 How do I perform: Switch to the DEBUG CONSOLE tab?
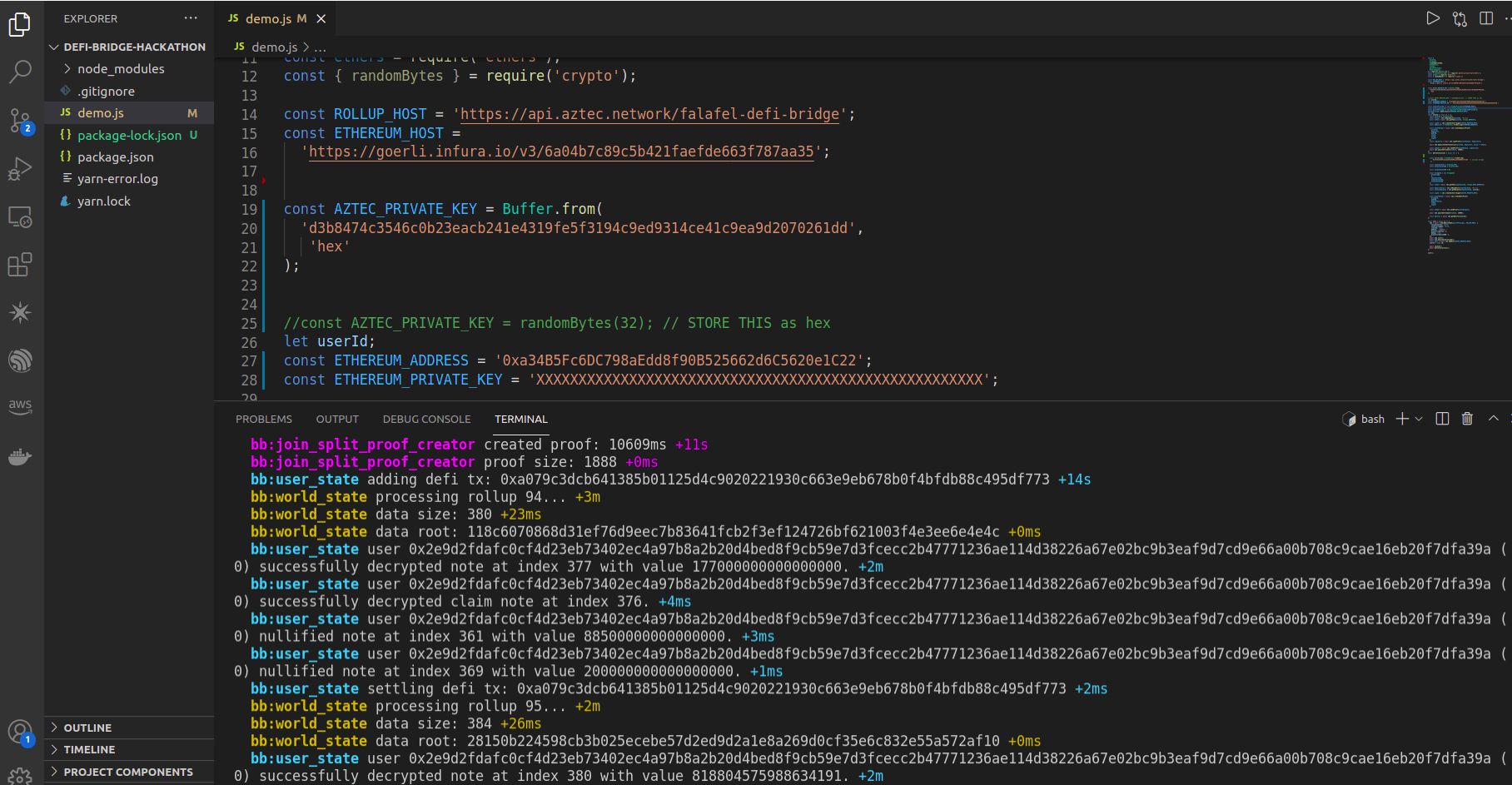426,419
